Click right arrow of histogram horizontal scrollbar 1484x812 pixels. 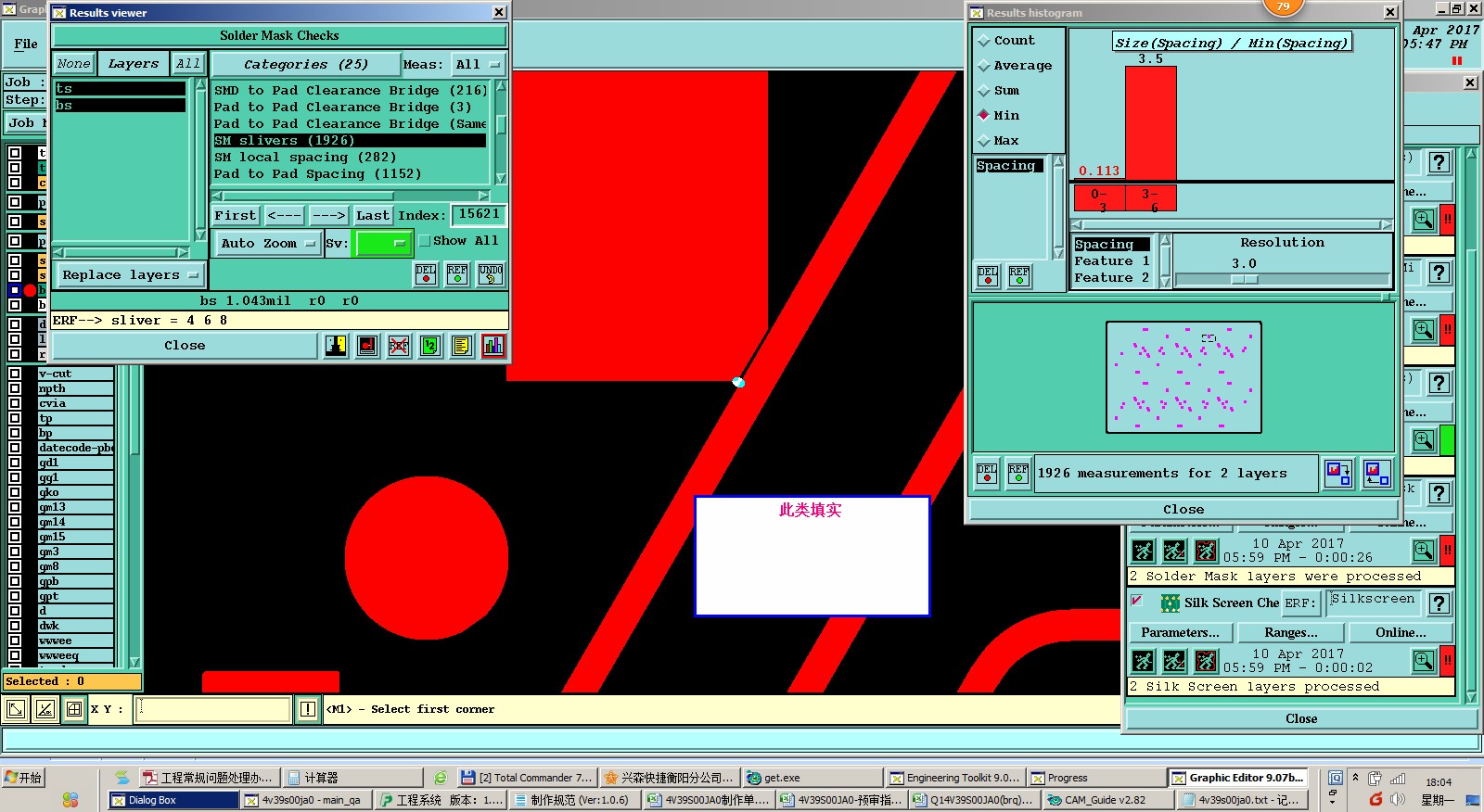[x=1387, y=224]
